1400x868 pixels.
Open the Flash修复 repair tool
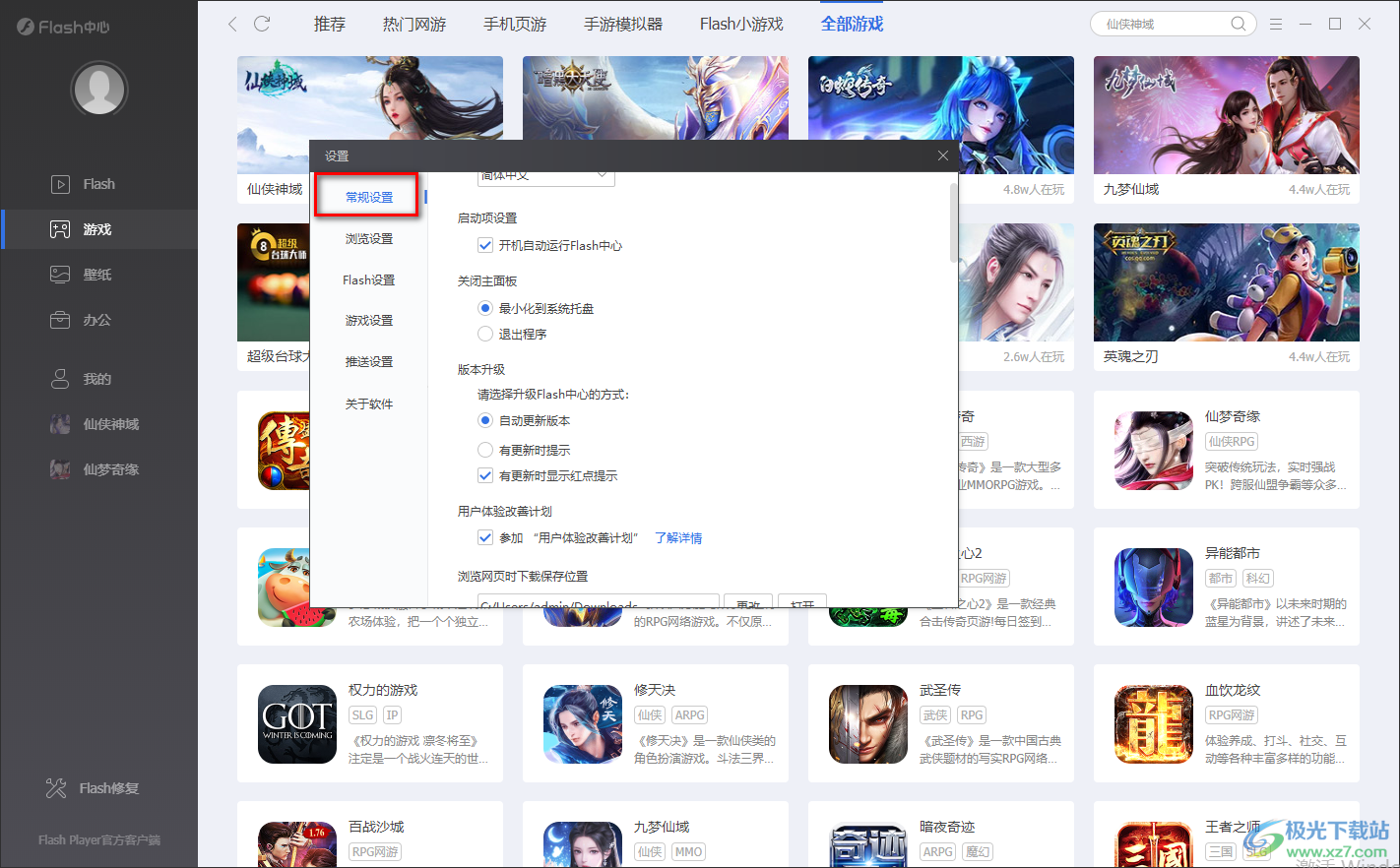pyautogui.click(x=94, y=788)
